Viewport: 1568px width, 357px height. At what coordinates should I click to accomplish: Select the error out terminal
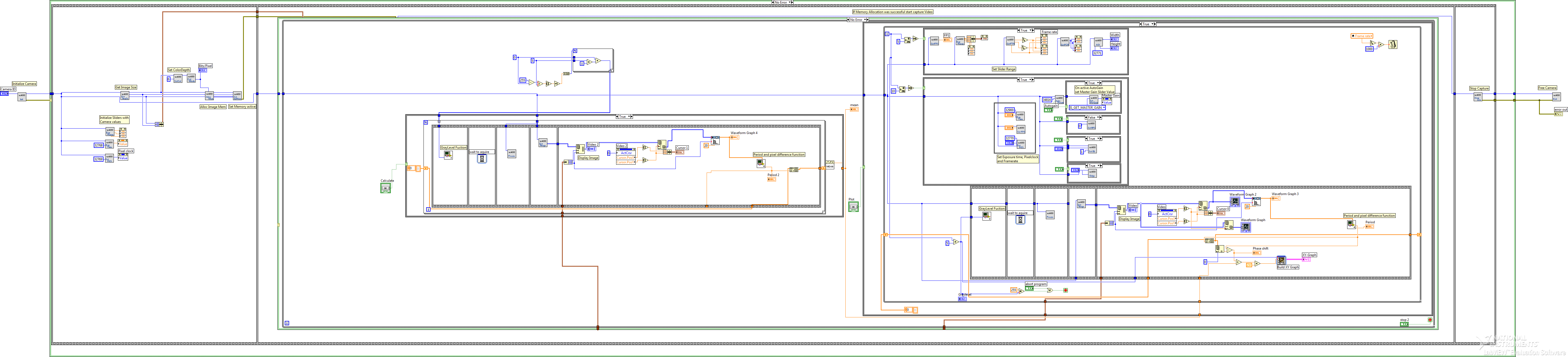tap(1558, 114)
